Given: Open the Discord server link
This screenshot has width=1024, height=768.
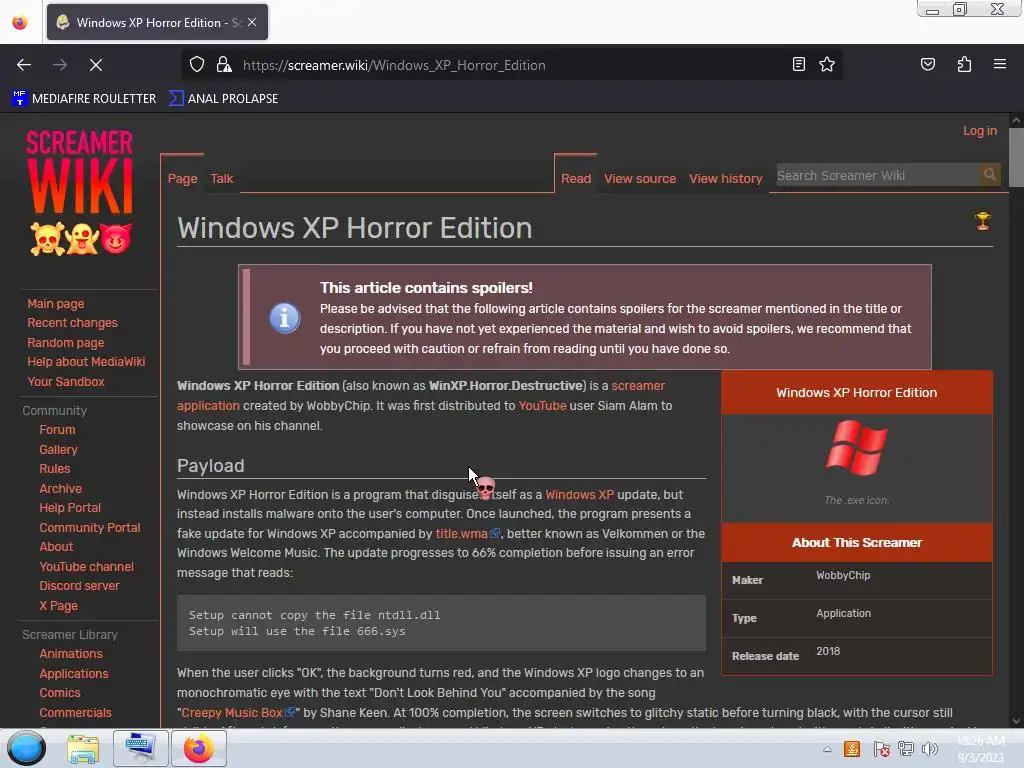Looking at the screenshot, I should tap(80, 586).
